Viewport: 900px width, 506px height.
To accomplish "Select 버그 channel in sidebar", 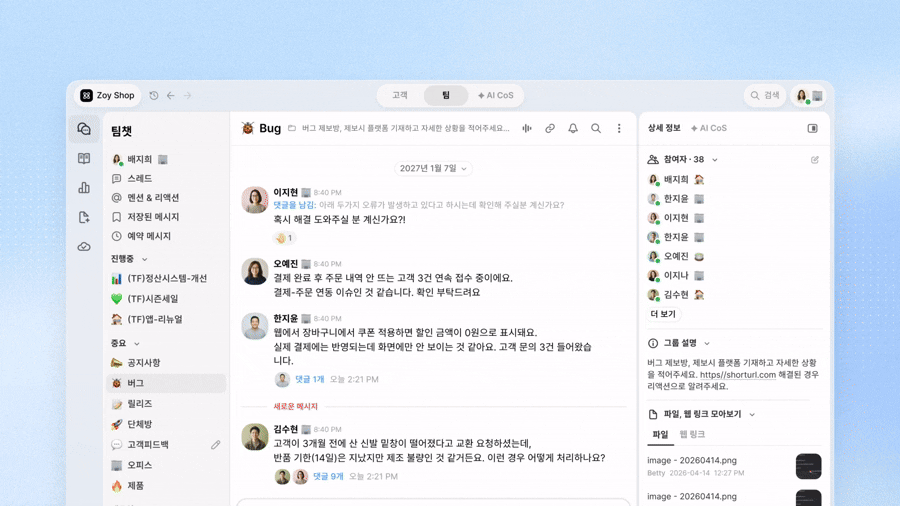I will click(x=166, y=383).
